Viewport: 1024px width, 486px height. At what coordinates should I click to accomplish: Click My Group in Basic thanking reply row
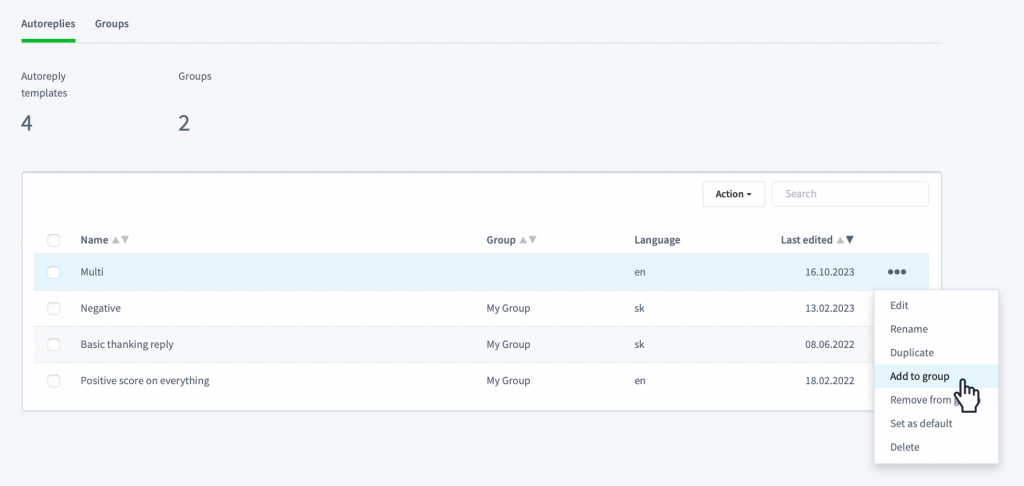click(508, 344)
